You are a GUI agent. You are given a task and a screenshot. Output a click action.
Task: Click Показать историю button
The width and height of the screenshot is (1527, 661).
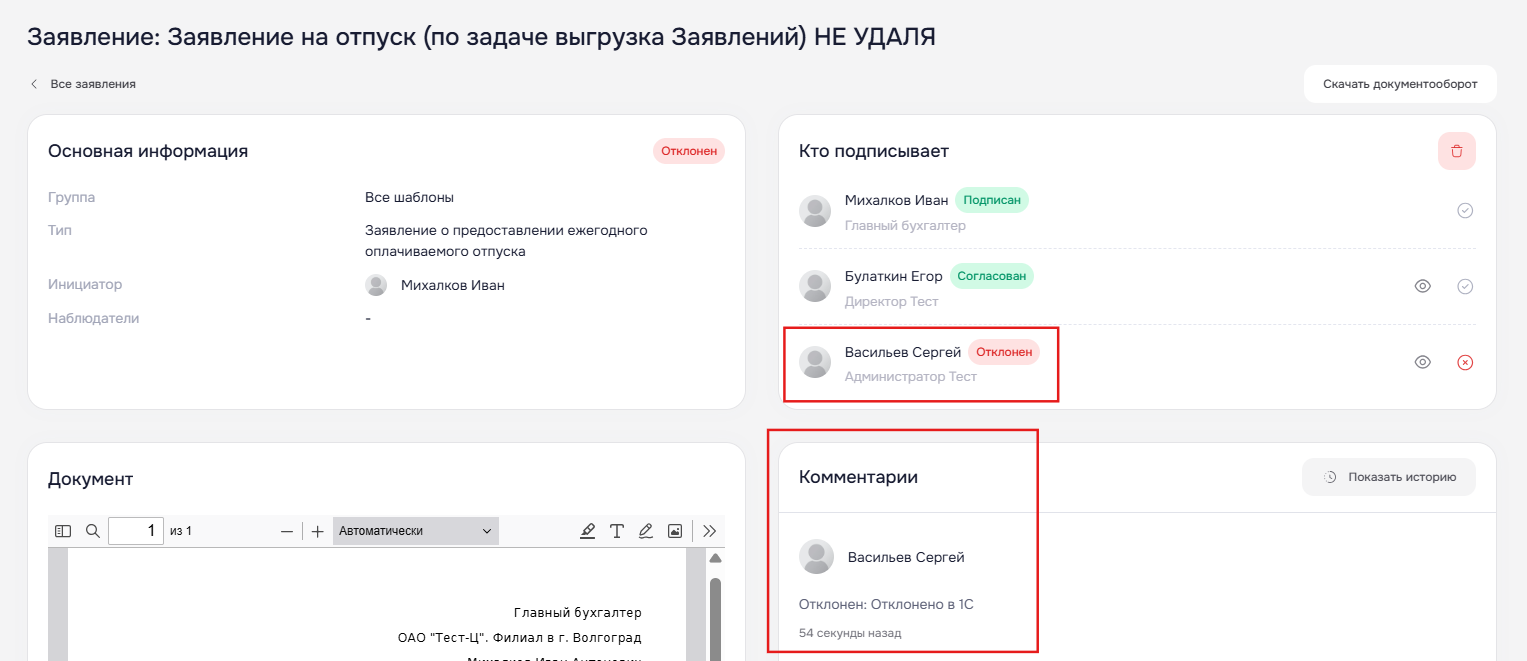[x=1388, y=477]
